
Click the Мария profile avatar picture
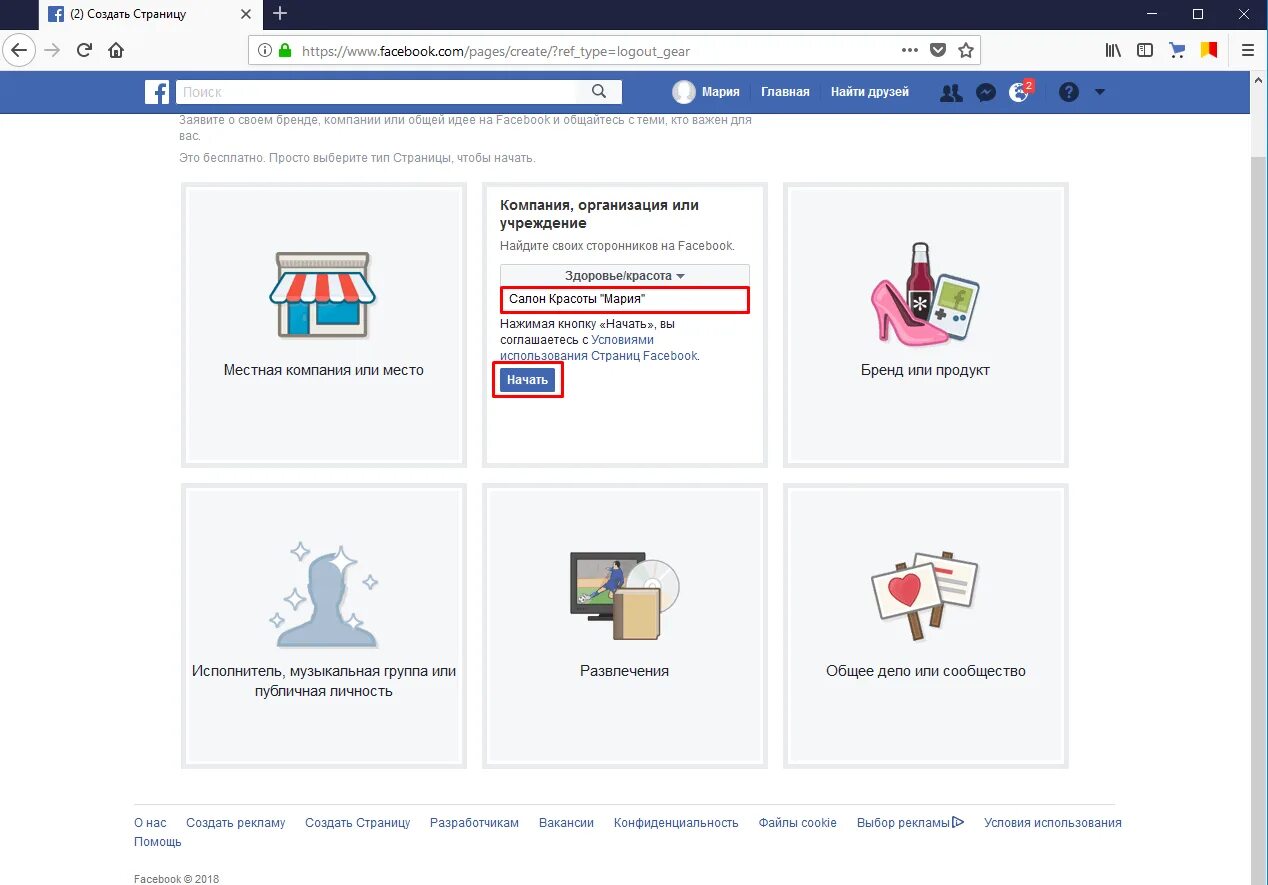[x=684, y=92]
